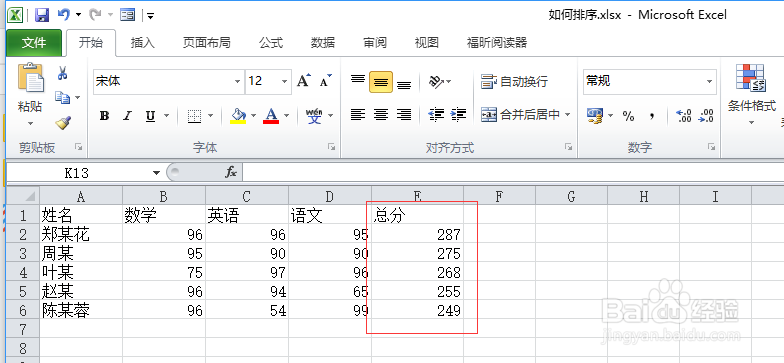This screenshot has height=363, width=784.
Task: Toggle Bold formatting
Action: [x=104, y=116]
